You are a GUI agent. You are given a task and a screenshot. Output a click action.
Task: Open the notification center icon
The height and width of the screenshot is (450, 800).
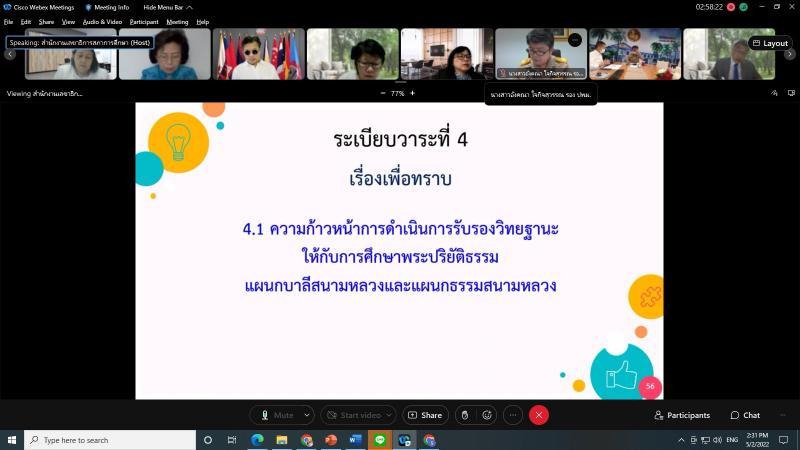coord(784,440)
